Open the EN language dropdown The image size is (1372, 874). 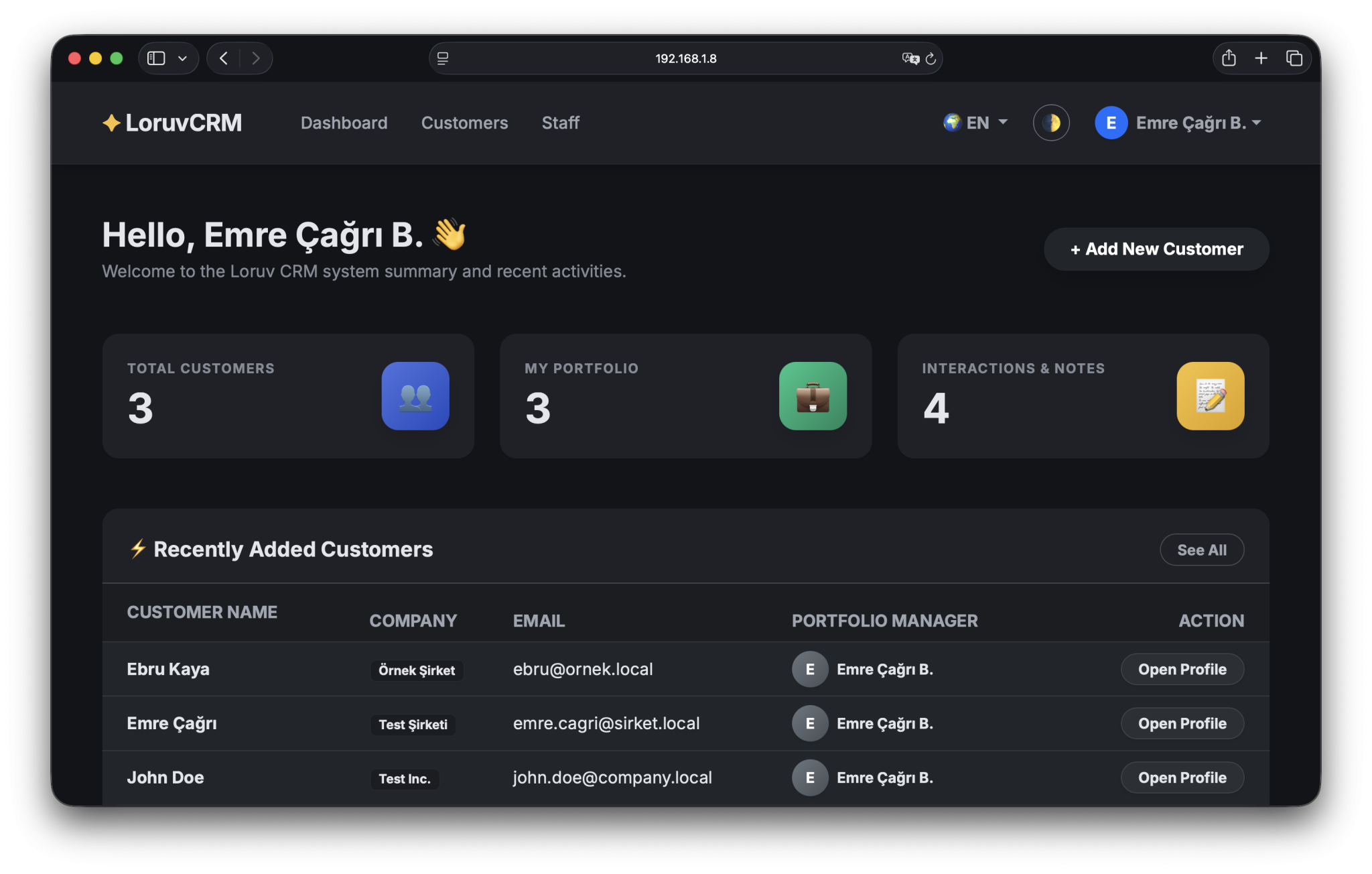click(975, 123)
